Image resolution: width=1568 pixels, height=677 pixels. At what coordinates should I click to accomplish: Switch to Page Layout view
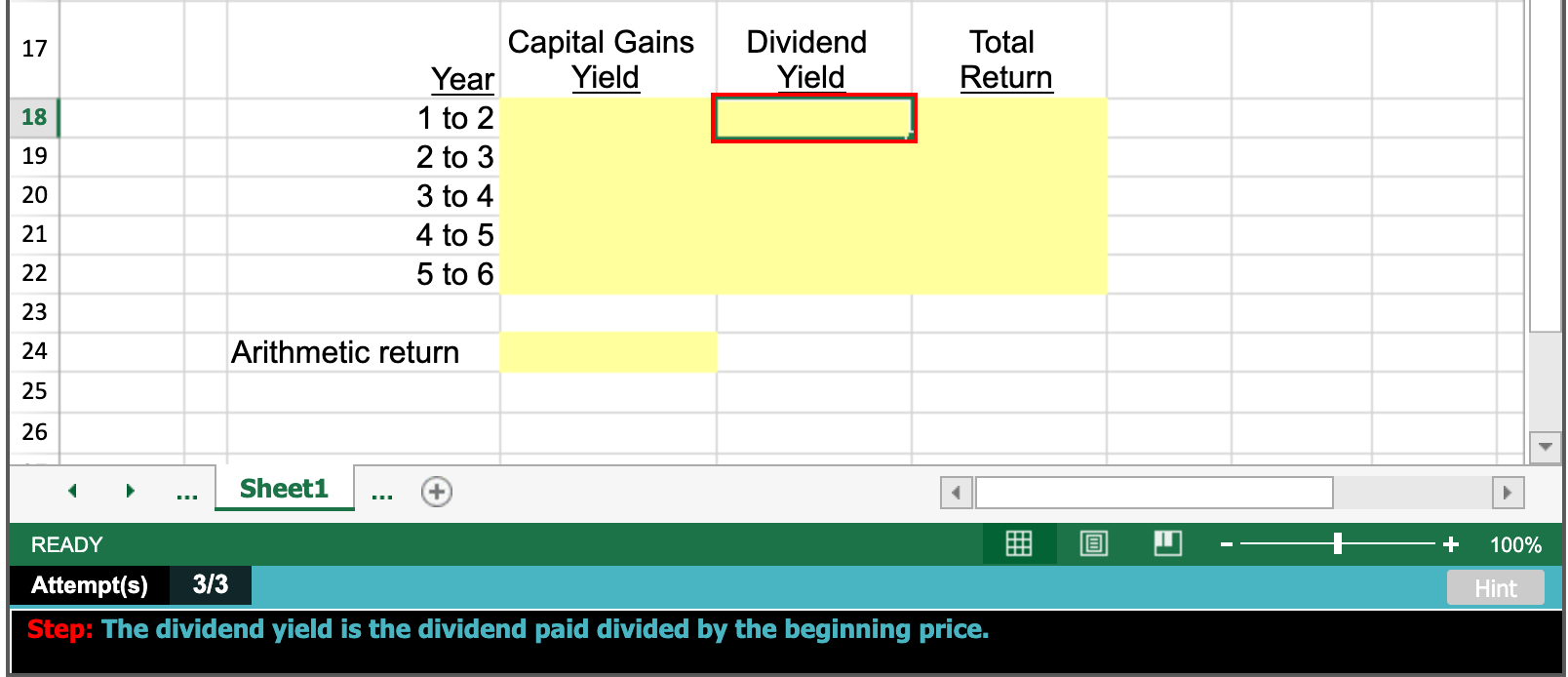point(1094,543)
